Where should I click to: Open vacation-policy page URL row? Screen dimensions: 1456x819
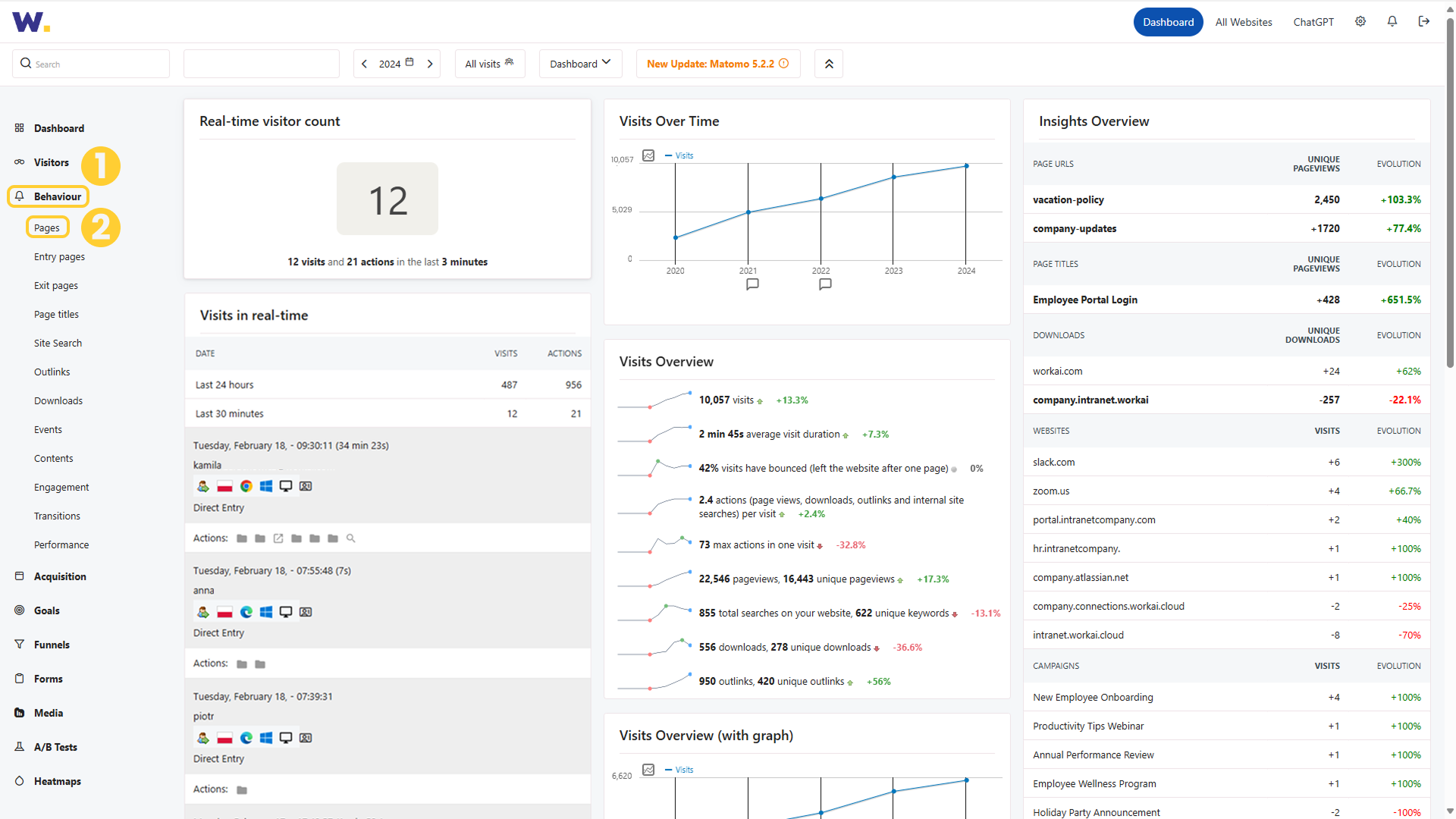pos(1226,199)
